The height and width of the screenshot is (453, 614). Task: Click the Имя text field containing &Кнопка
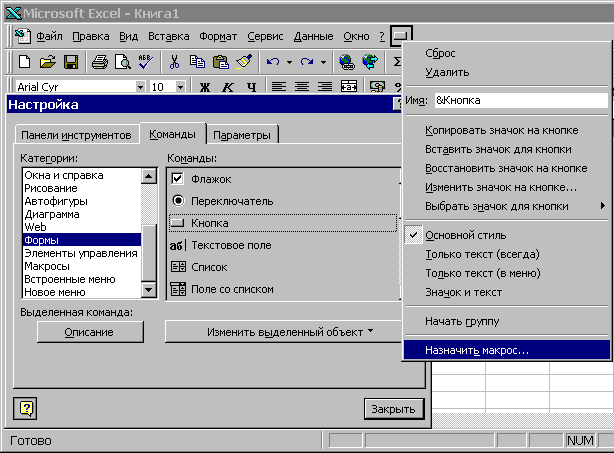click(x=520, y=101)
